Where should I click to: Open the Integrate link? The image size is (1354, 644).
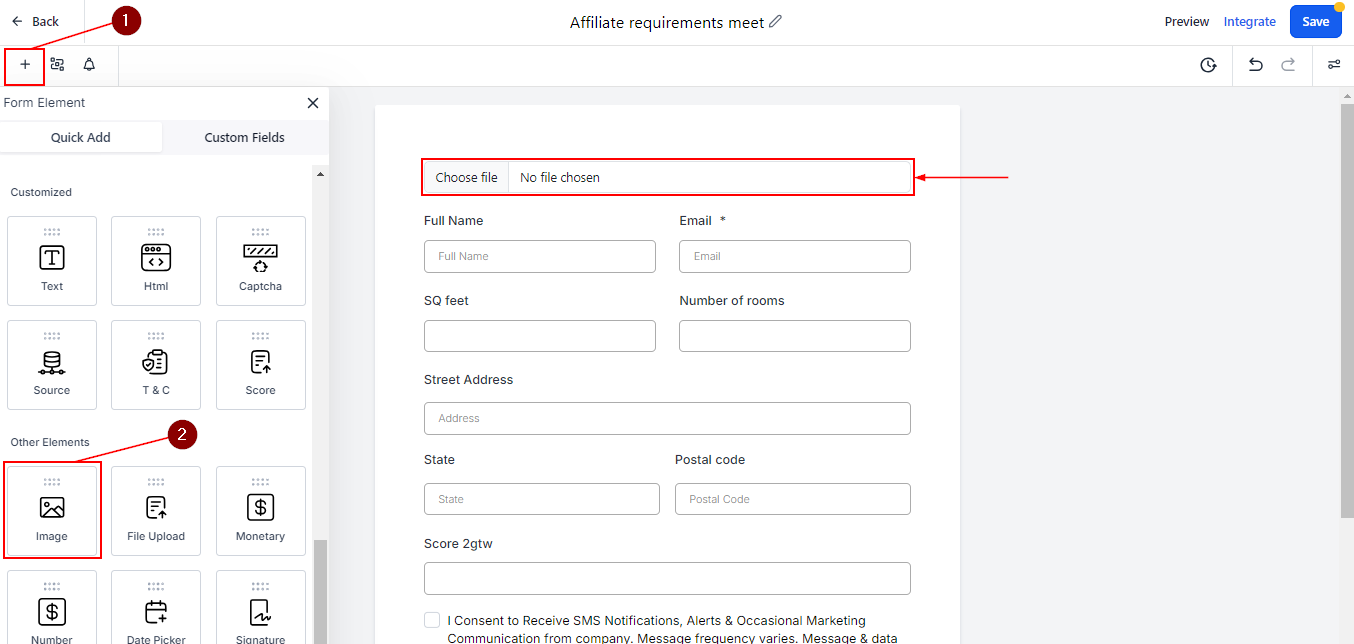(x=1249, y=21)
